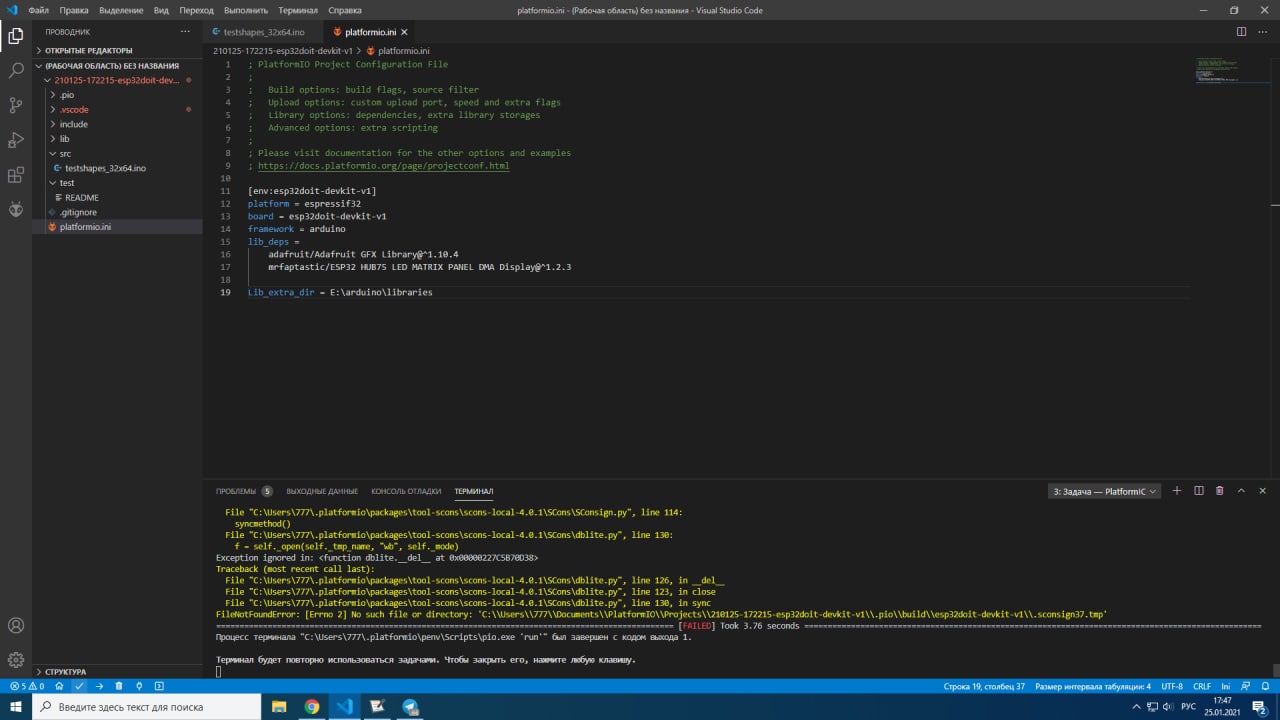
Task: Split the terminal panel
Action: click(x=1198, y=491)
